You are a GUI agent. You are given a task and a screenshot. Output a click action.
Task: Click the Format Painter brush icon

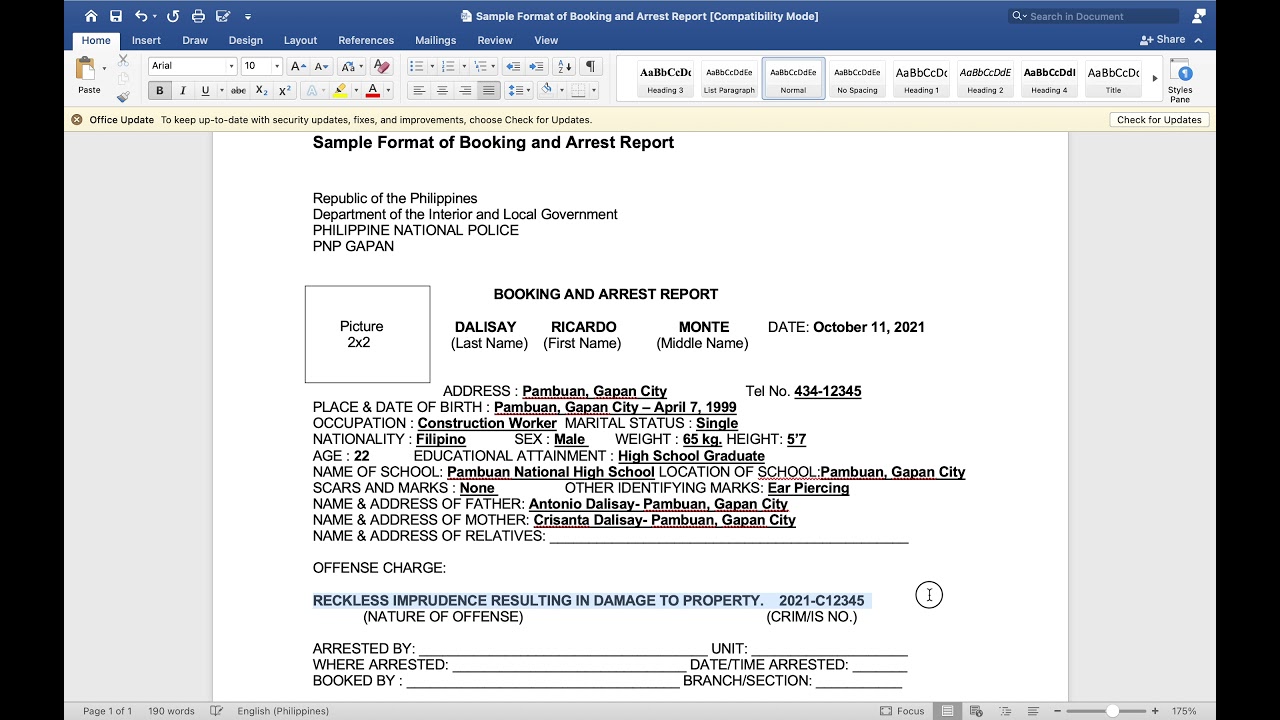click(x=123, y=97)
